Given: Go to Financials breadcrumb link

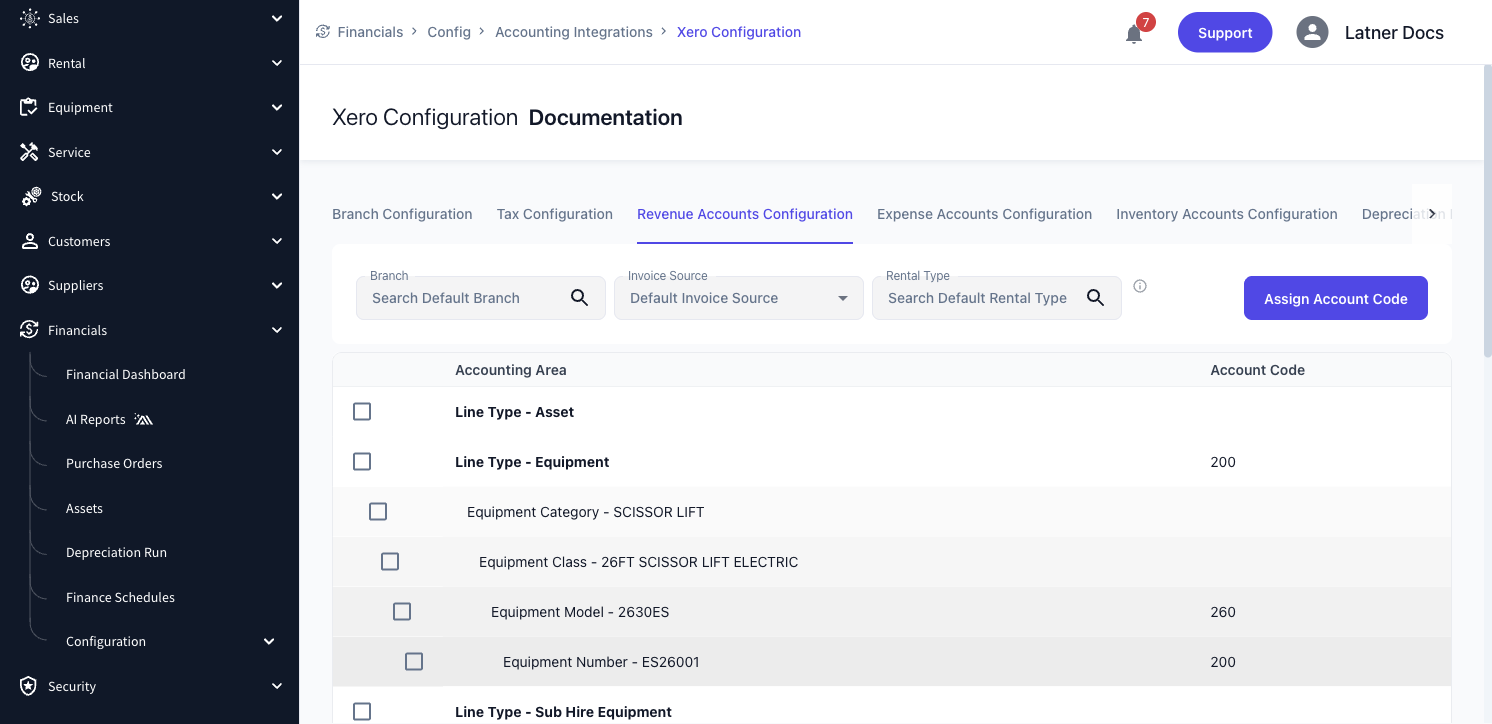Looking at the screenshot, I should point(370,32).
